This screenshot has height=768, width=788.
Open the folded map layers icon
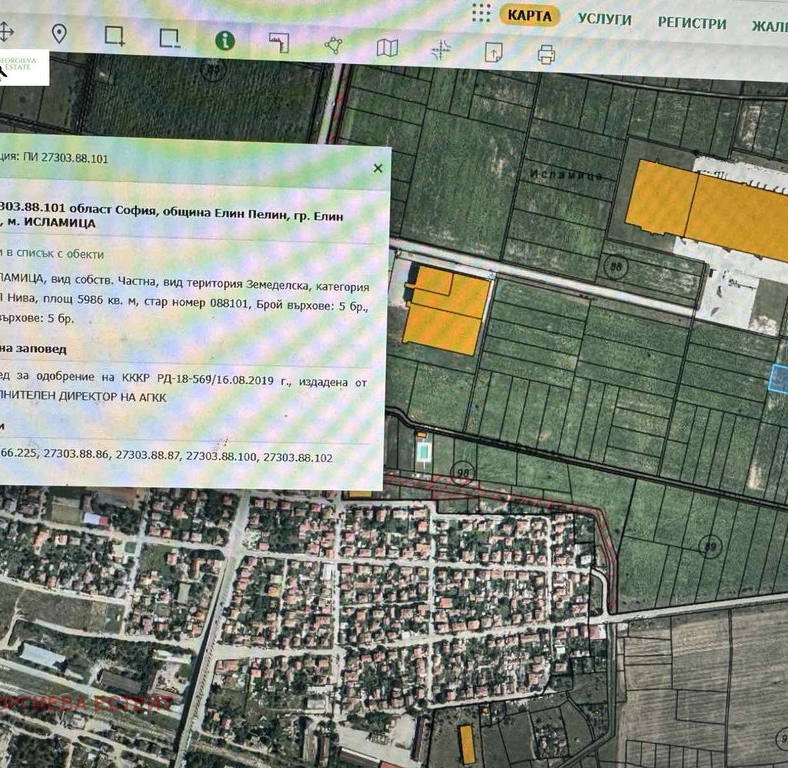[x=387, y=48]
